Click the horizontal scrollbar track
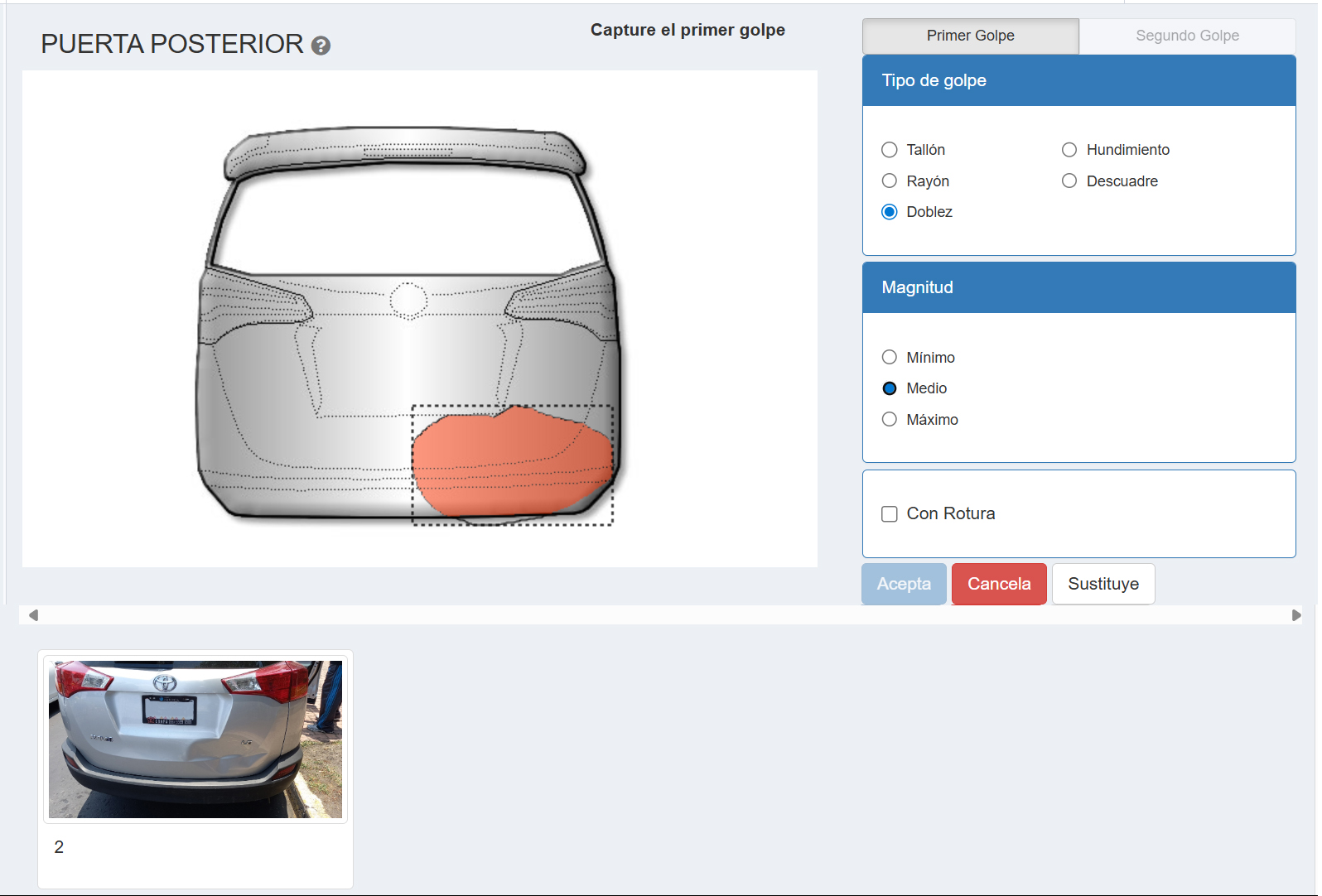1322x896 pixels. 663,615
